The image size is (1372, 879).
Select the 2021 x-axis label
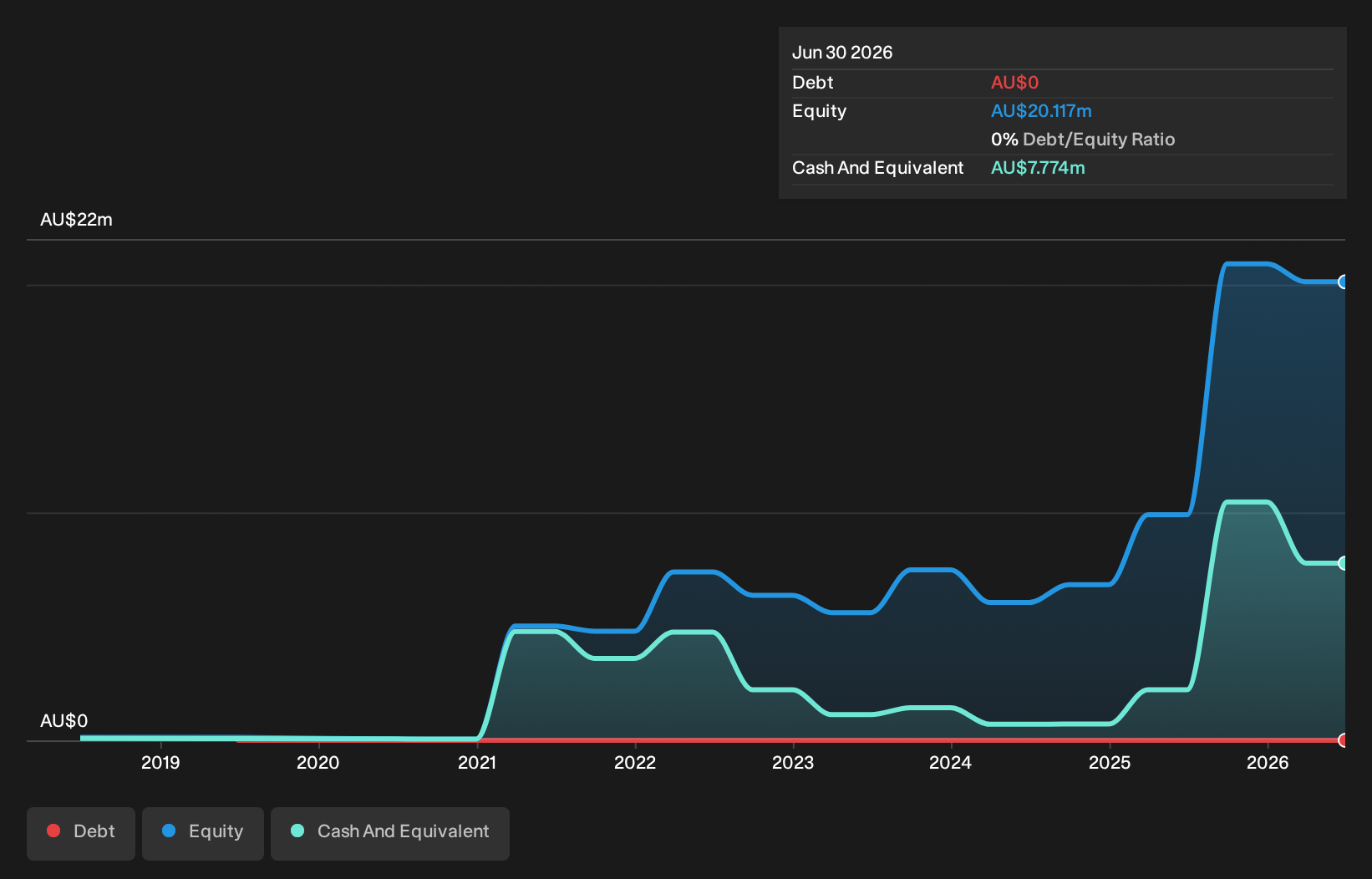pyautogui.click(x=477, y=763)
